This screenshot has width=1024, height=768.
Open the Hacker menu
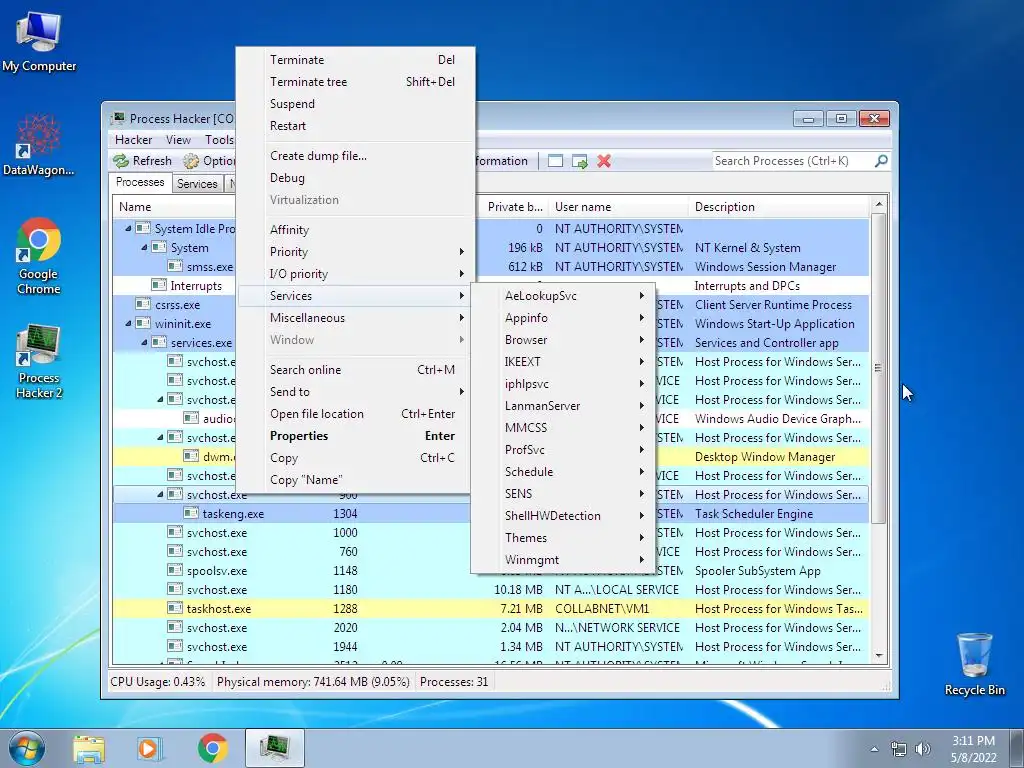coord(133,140)
